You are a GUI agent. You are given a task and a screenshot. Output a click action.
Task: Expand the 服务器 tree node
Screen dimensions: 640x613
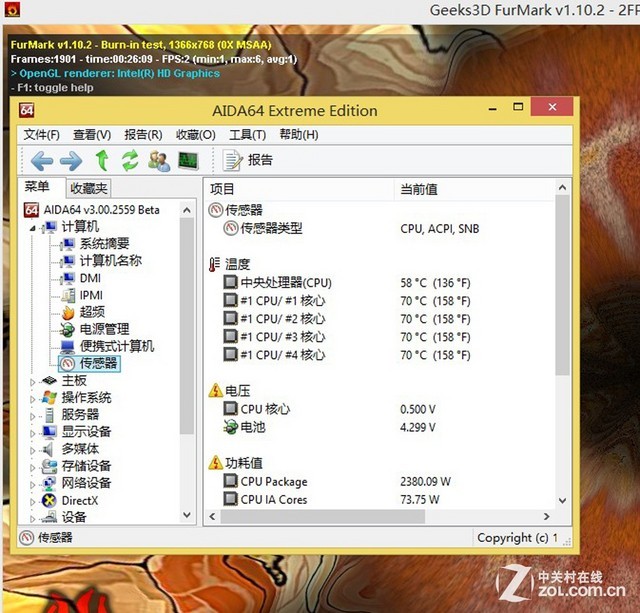[x=33, y=416]
